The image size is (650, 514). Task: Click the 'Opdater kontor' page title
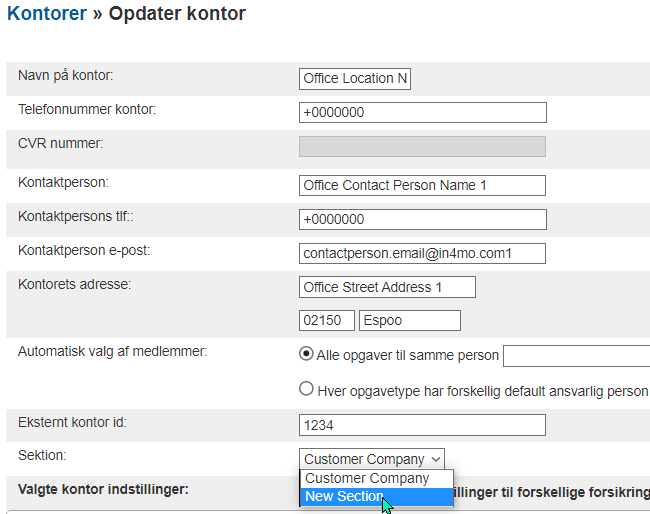pos(176,14)
